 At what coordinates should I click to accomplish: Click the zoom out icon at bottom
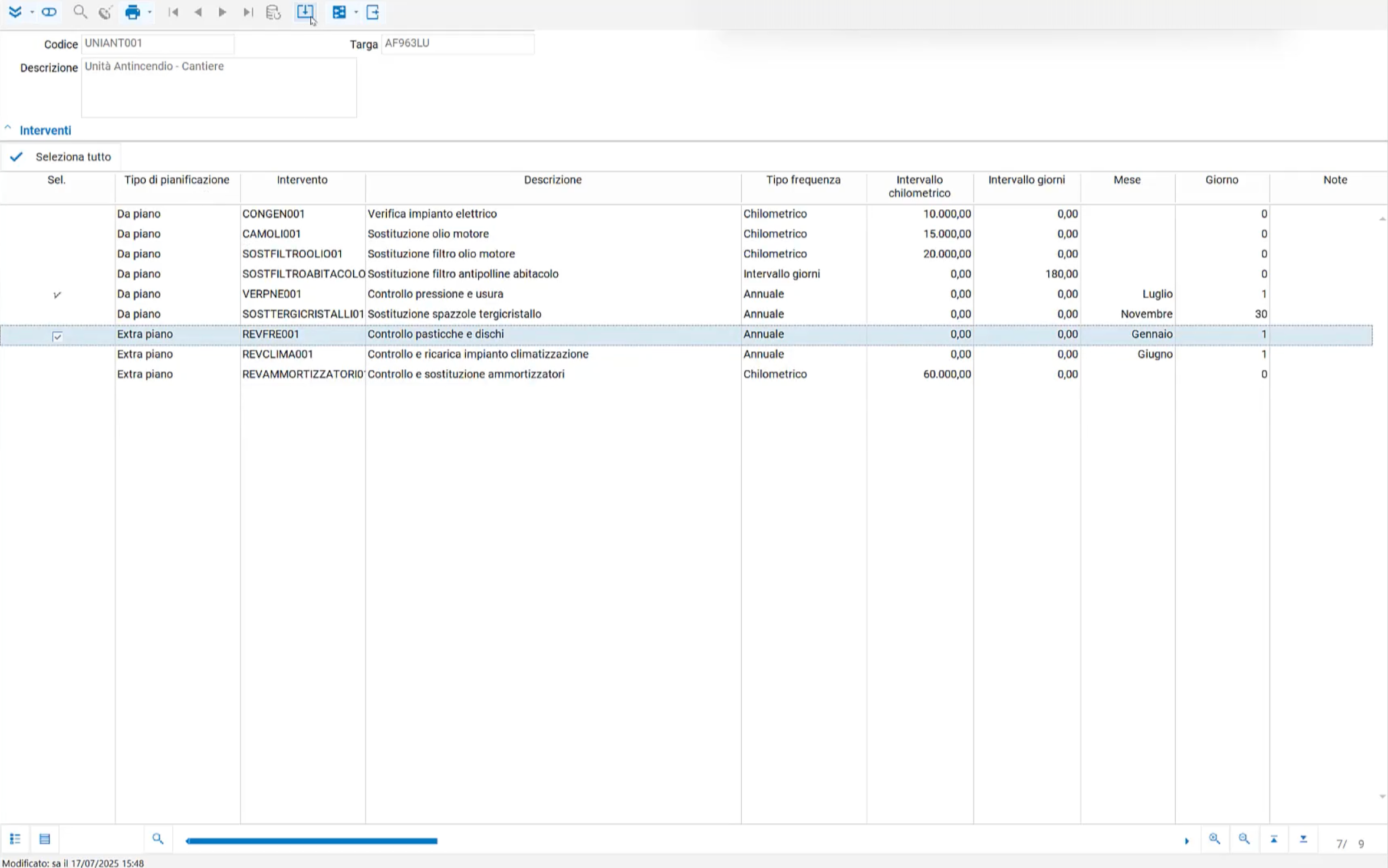1244,839
